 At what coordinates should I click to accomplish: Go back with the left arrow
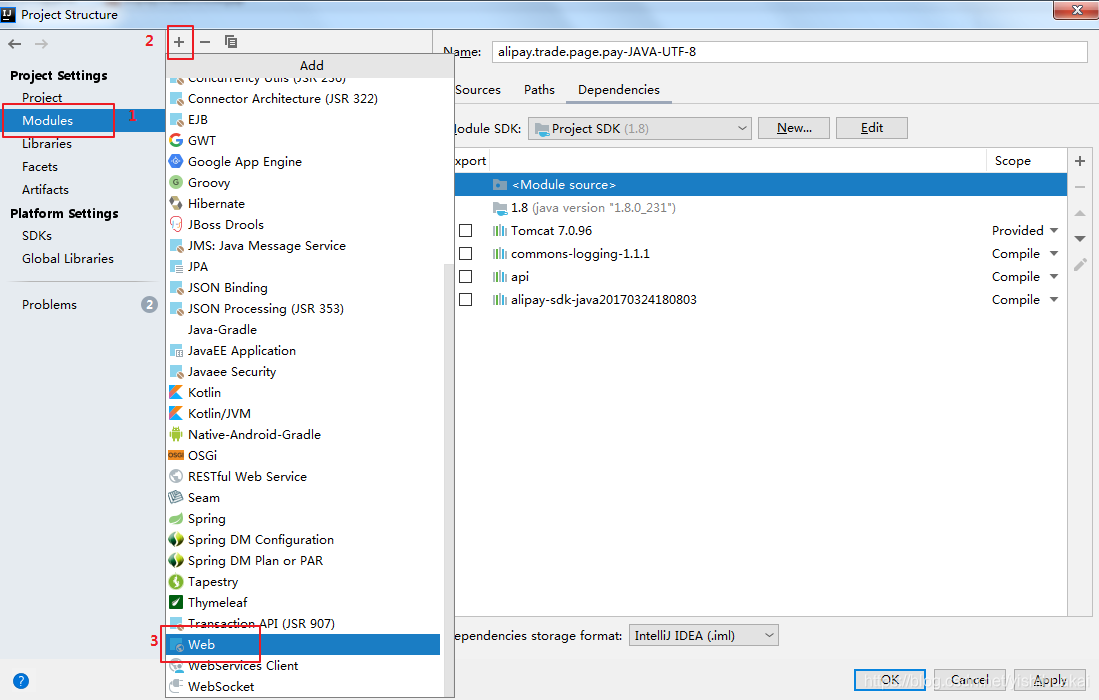point(15,44)
